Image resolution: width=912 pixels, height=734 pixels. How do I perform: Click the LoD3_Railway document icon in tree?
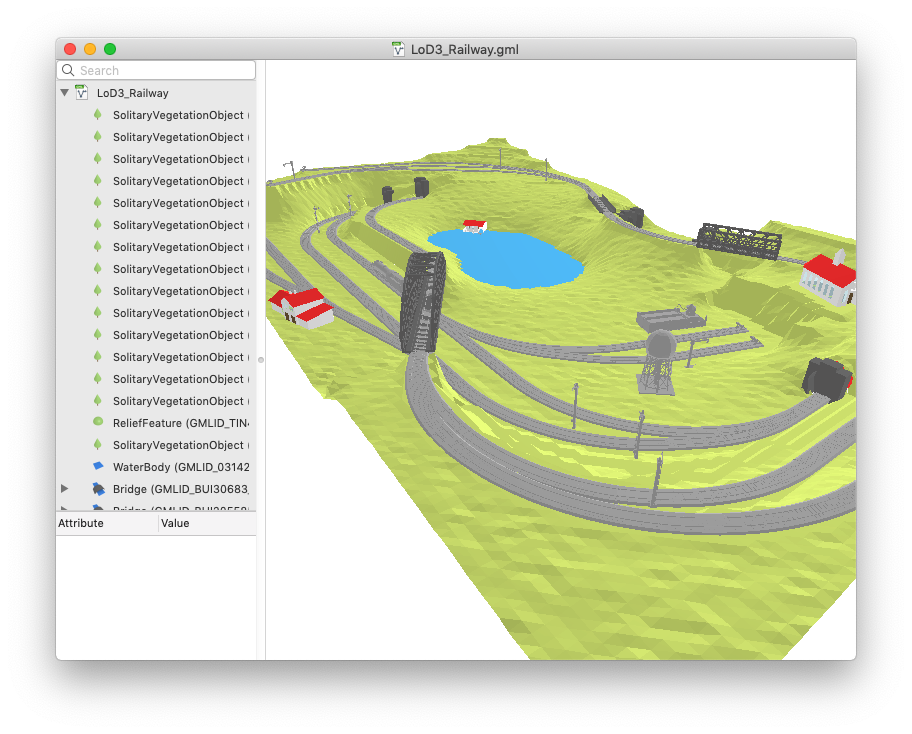pyautogui.click(x=81, y=92)
